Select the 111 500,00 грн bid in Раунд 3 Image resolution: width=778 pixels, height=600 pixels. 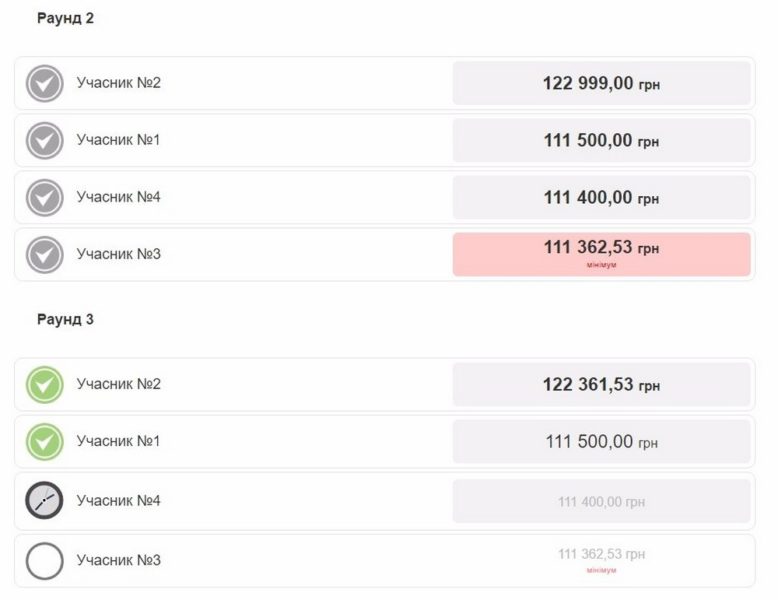(601, 442)
